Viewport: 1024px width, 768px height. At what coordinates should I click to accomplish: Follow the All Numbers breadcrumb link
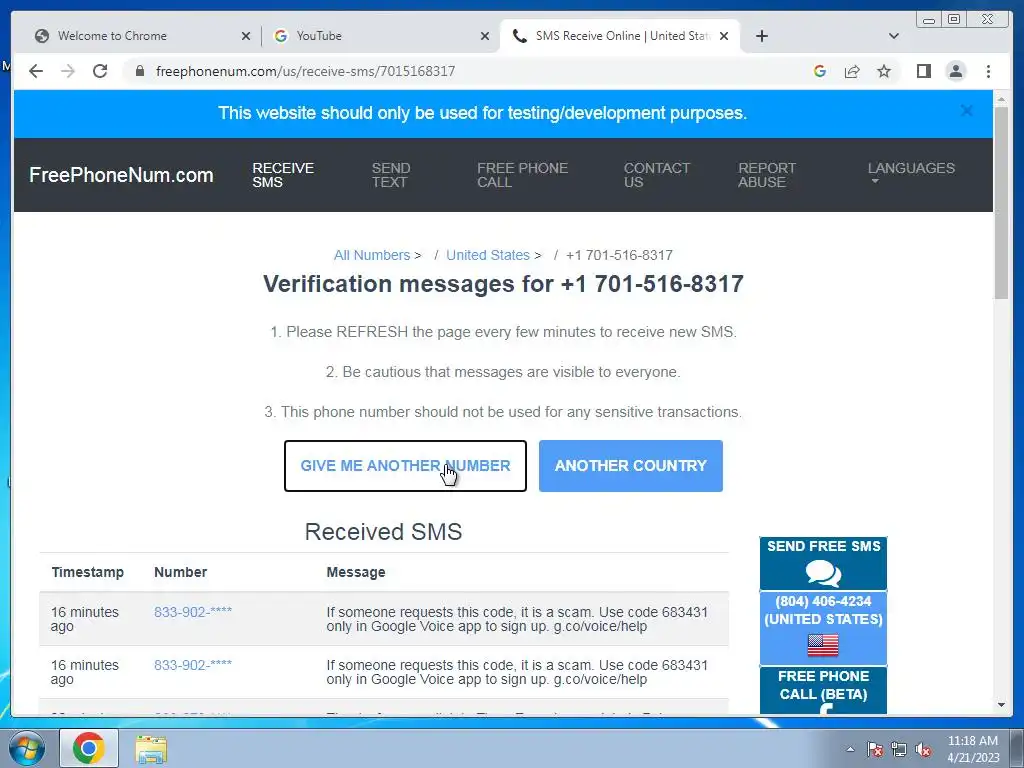click(372, 255)
